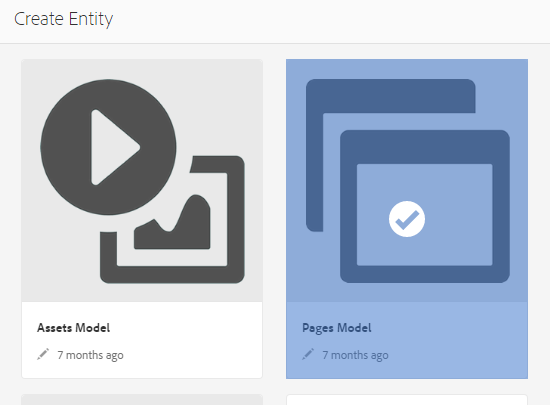Click the Pages Model title
The width and height of the screenshot is (550, 405).
(x=337, y=328)
